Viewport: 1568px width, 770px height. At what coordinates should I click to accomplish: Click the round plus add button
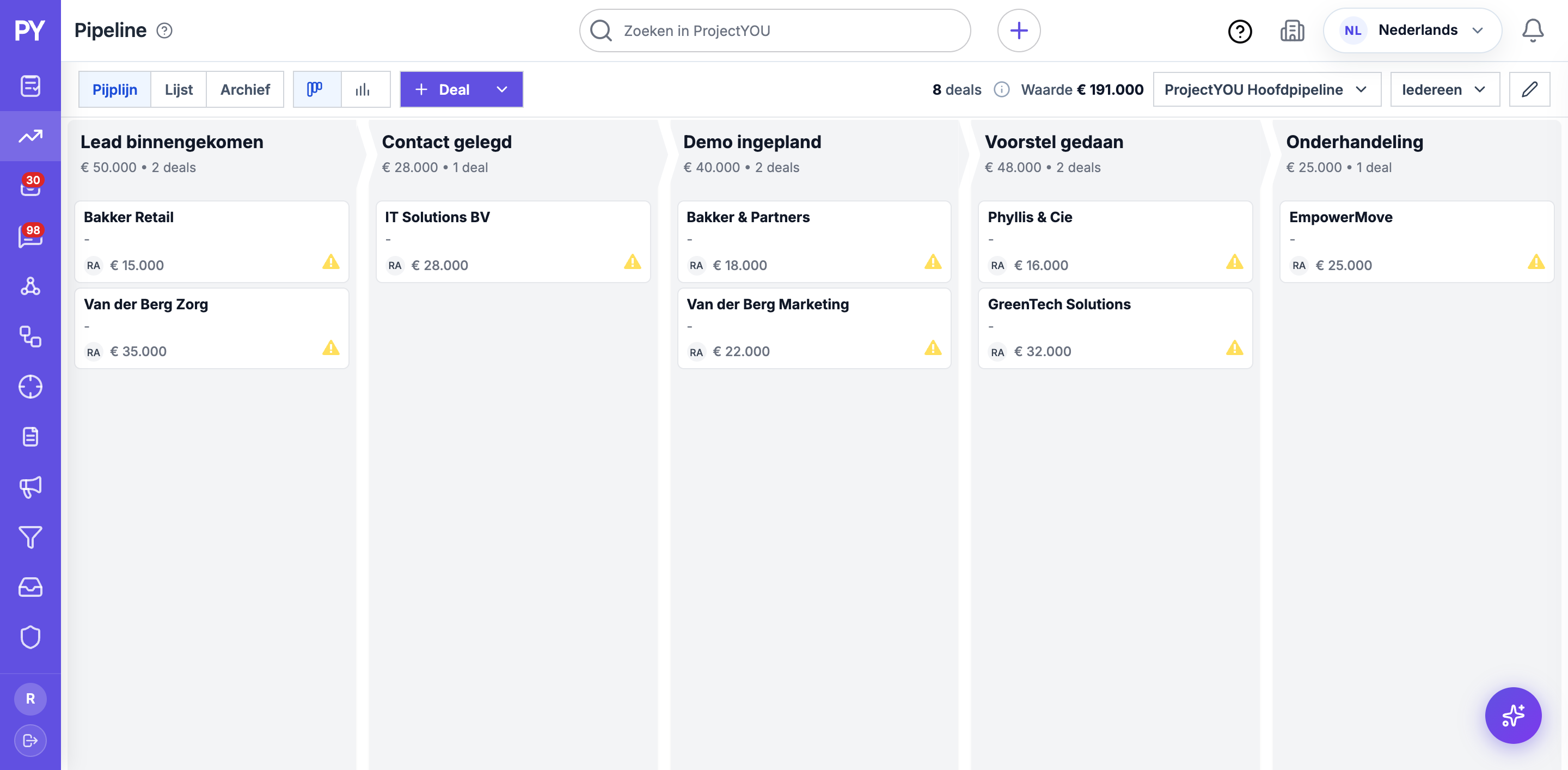pyautogui.click(x=1018, y=30)
